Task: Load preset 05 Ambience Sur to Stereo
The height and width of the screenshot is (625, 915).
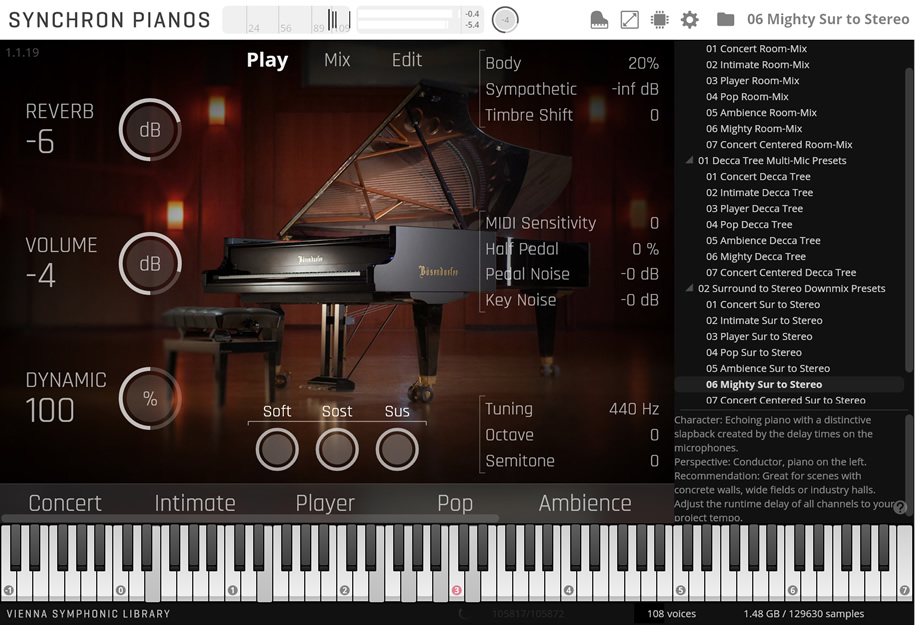Action: [x=768, y=368]
